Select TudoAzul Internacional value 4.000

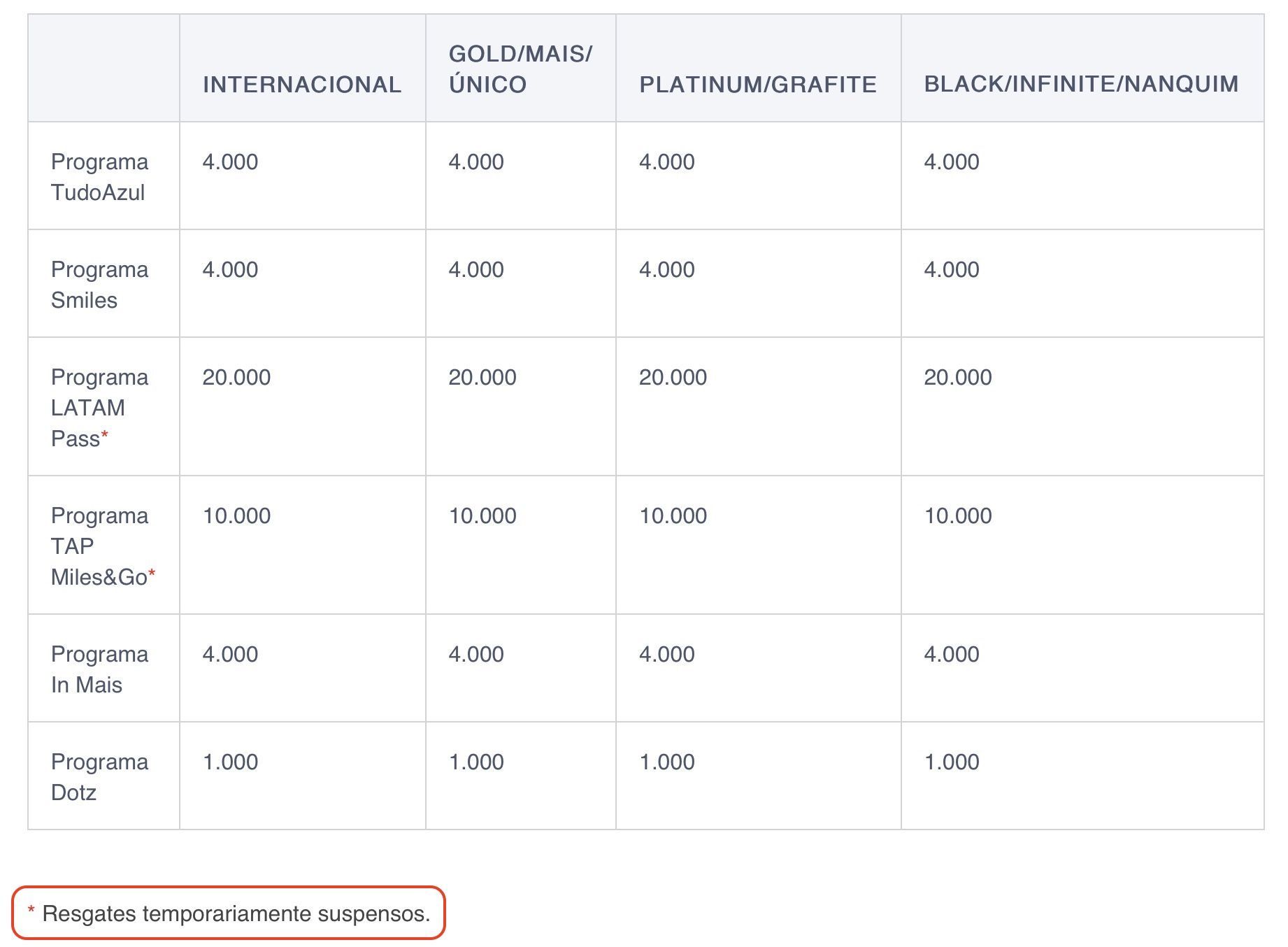[x=230, y=162]
